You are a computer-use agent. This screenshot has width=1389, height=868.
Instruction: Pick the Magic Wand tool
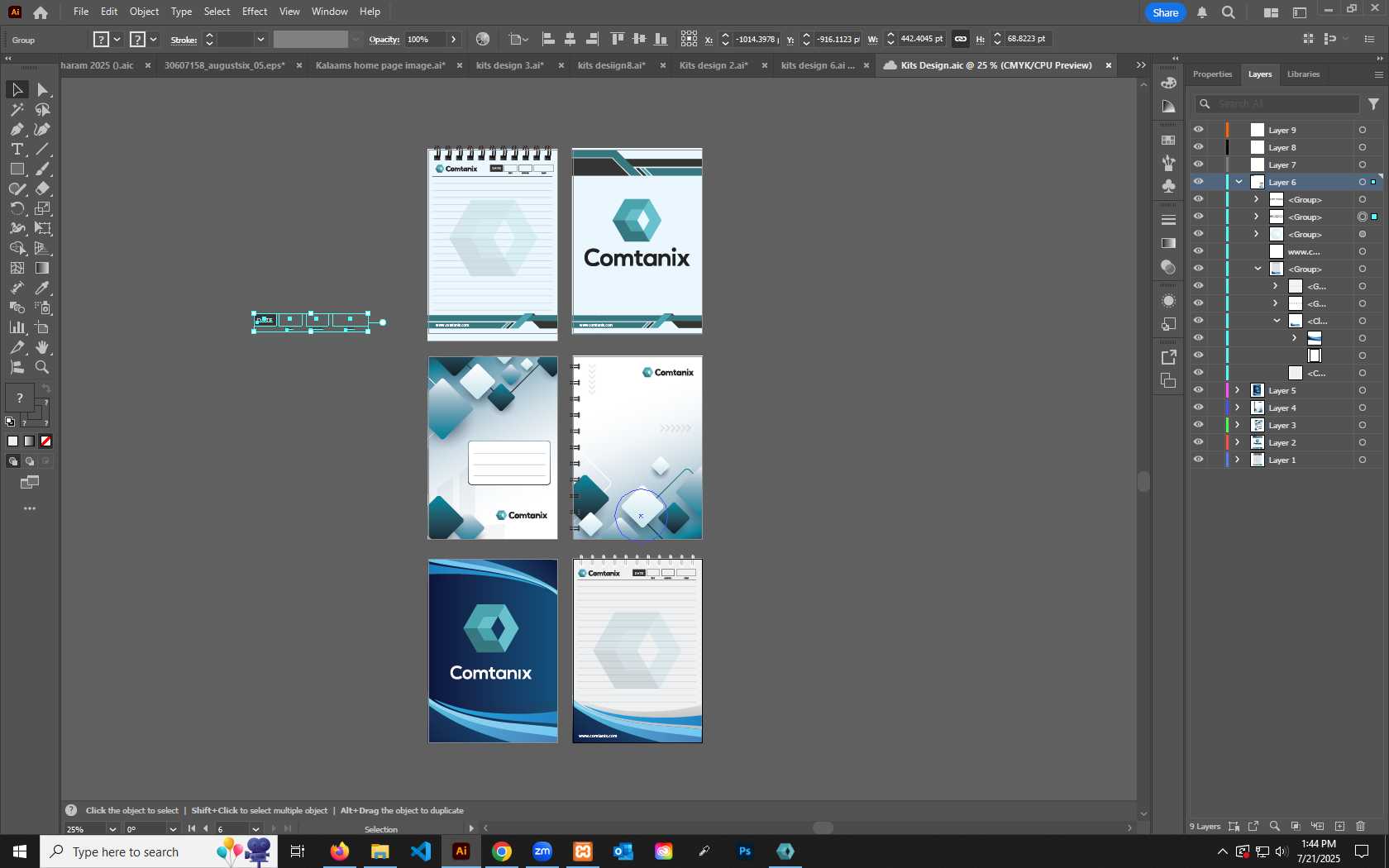(17, 109)
